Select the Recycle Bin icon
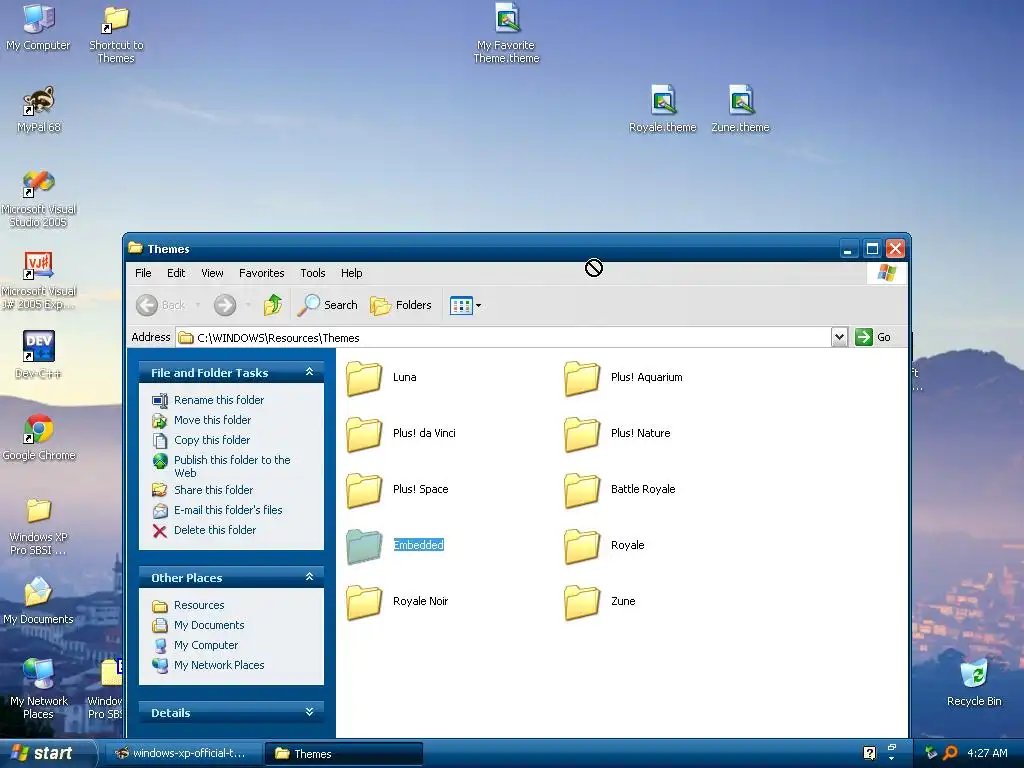The width and height of the screenshot is (1024, 768). tap(974, 683)
